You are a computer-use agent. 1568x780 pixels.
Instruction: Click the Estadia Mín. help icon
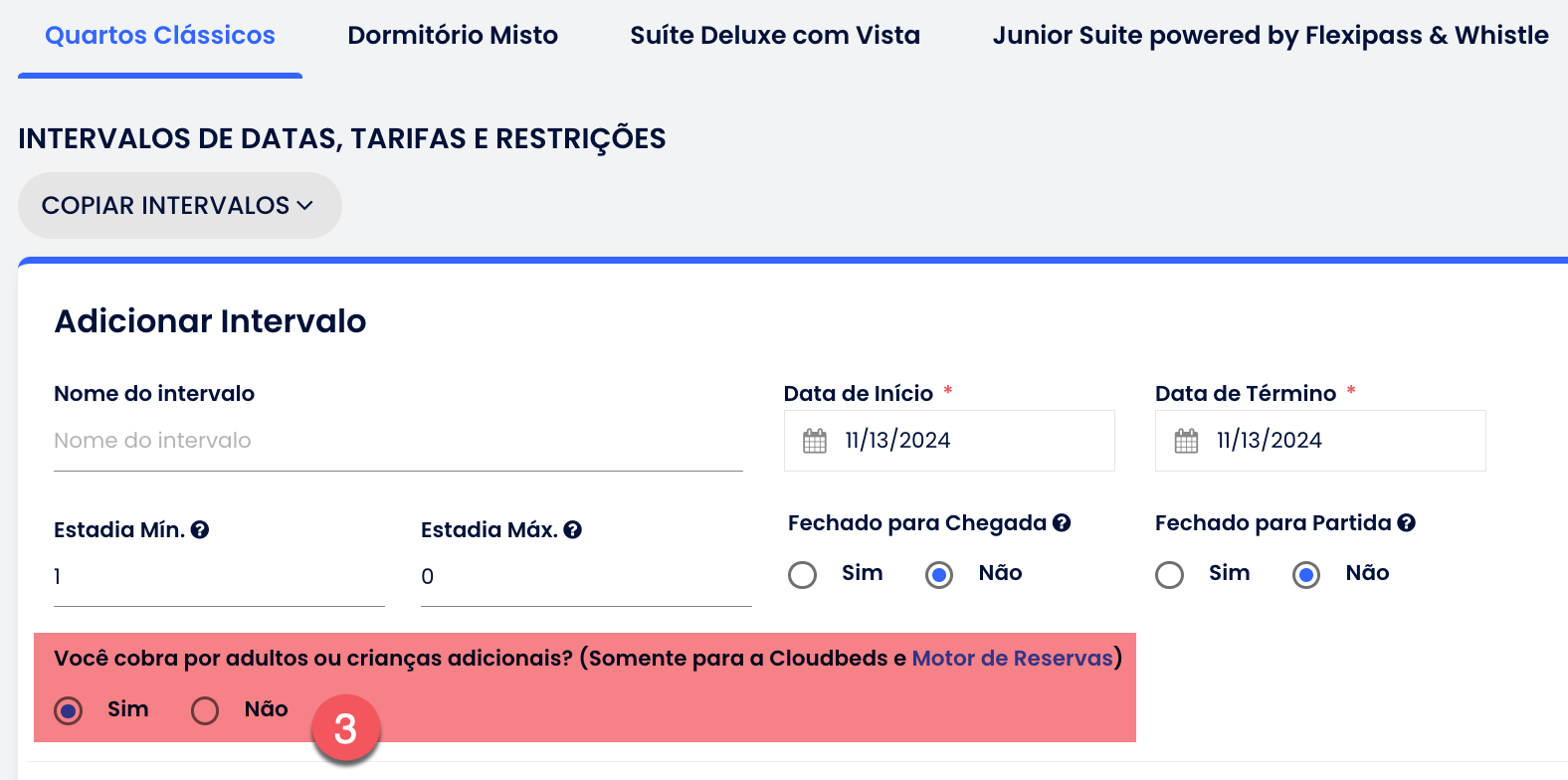tap(200, 530)
